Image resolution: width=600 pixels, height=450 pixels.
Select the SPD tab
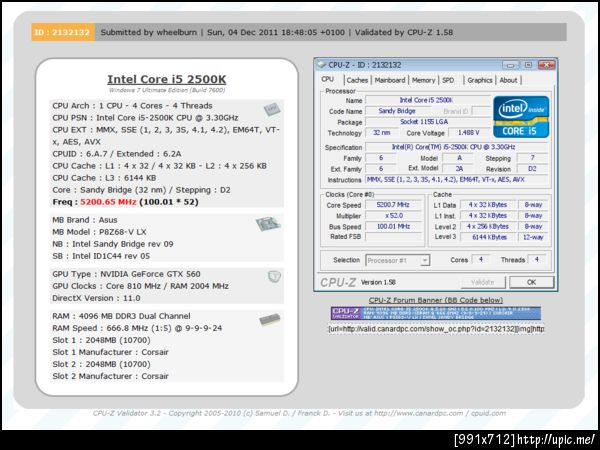[448, 80]
